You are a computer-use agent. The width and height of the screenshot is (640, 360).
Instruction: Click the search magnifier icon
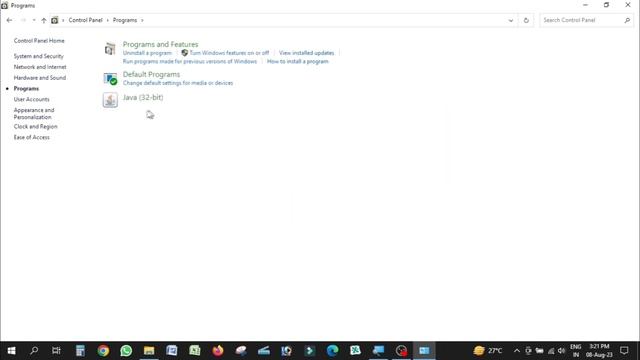click(627, 20)
